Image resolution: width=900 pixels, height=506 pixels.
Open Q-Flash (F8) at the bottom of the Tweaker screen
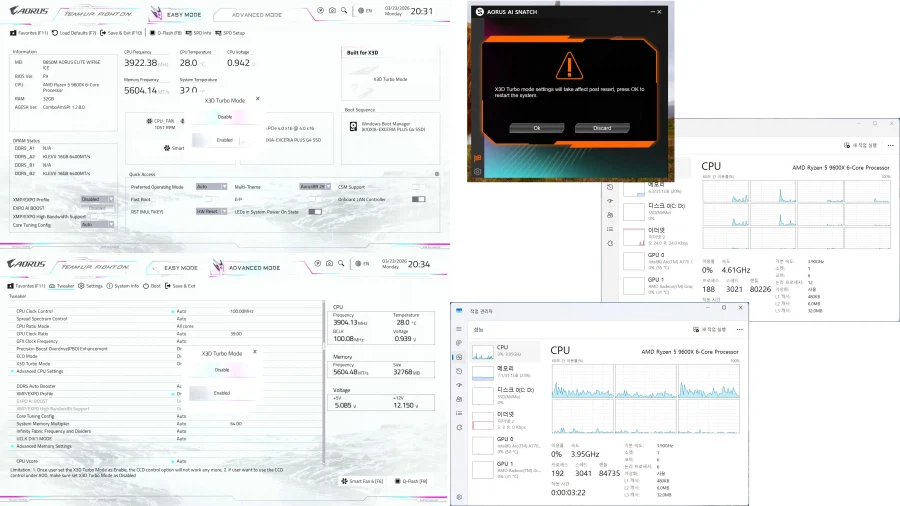[411, 481]
